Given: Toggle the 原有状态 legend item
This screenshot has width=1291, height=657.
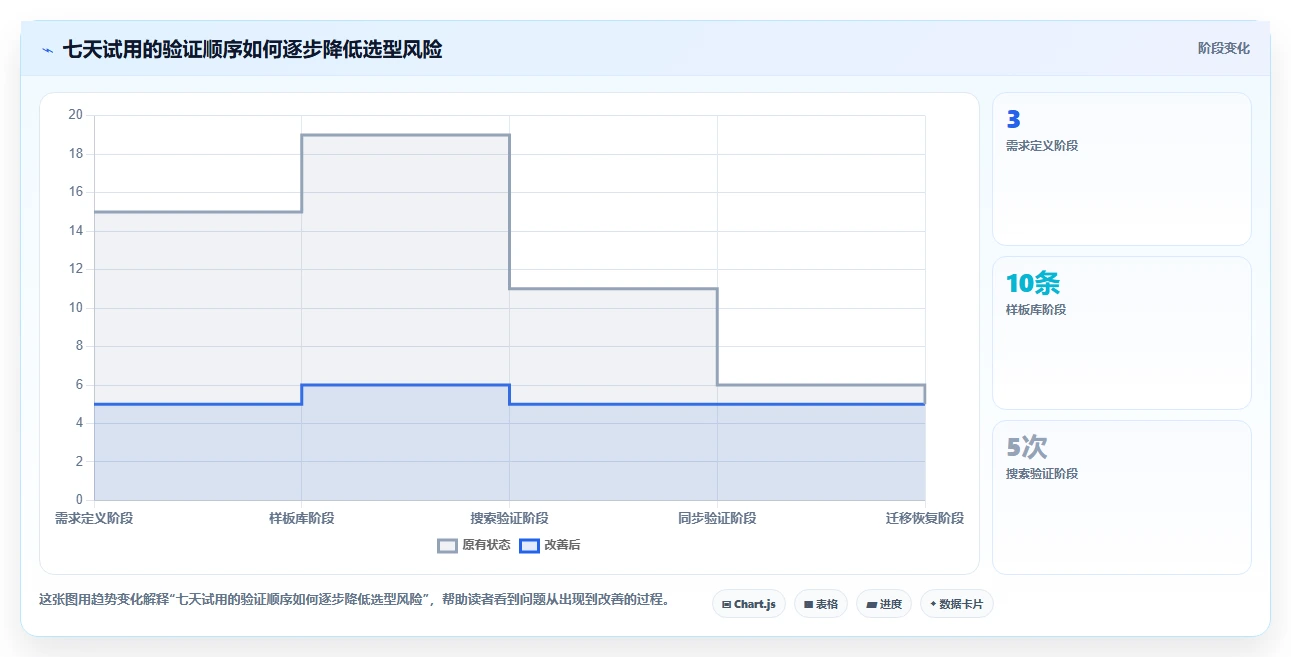Looking at the screenshot, I should tap(474, 545).
